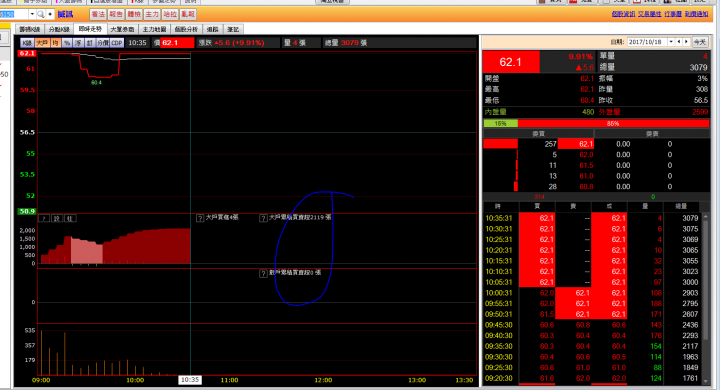Click the 今天 button
This screenshot has width=720, height=390.
[699, 42]
